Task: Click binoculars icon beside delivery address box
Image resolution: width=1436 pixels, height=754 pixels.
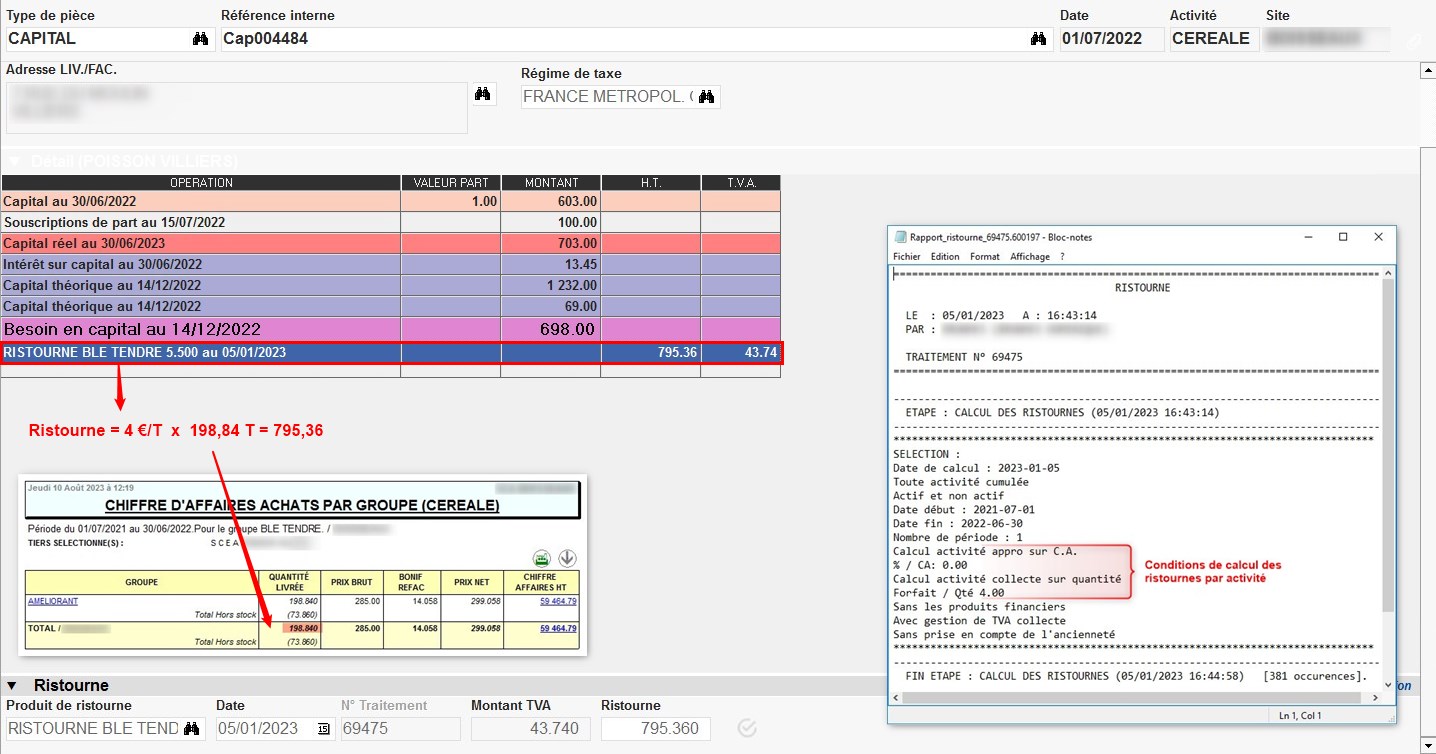Action: [483, 94]
